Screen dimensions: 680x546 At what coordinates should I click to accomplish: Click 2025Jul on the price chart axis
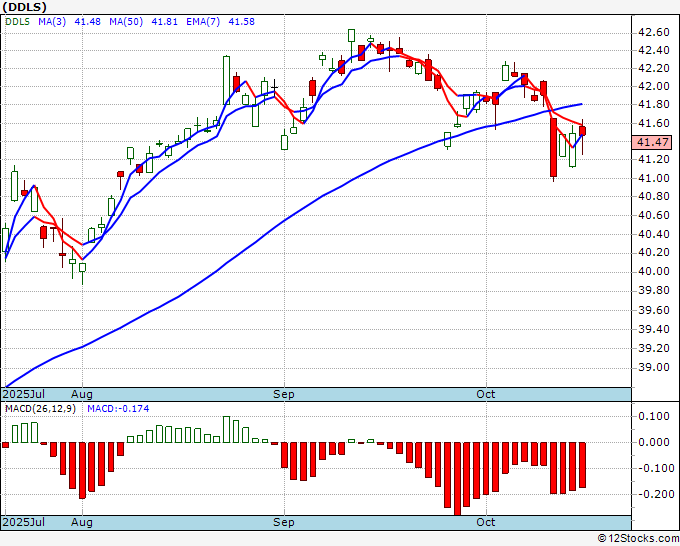(23, 394)
